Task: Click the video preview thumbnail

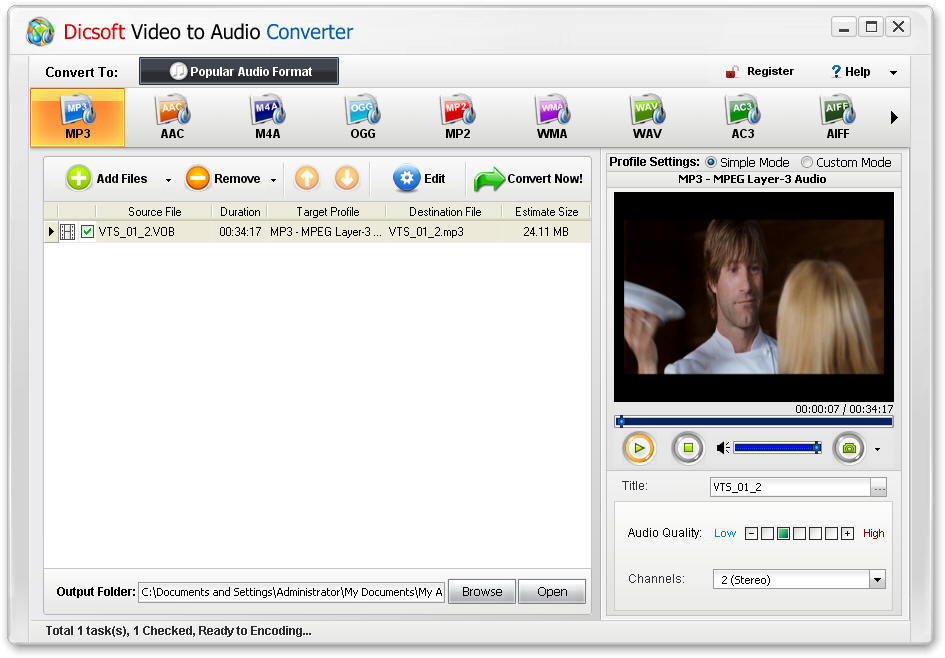Action: (753, 297)
